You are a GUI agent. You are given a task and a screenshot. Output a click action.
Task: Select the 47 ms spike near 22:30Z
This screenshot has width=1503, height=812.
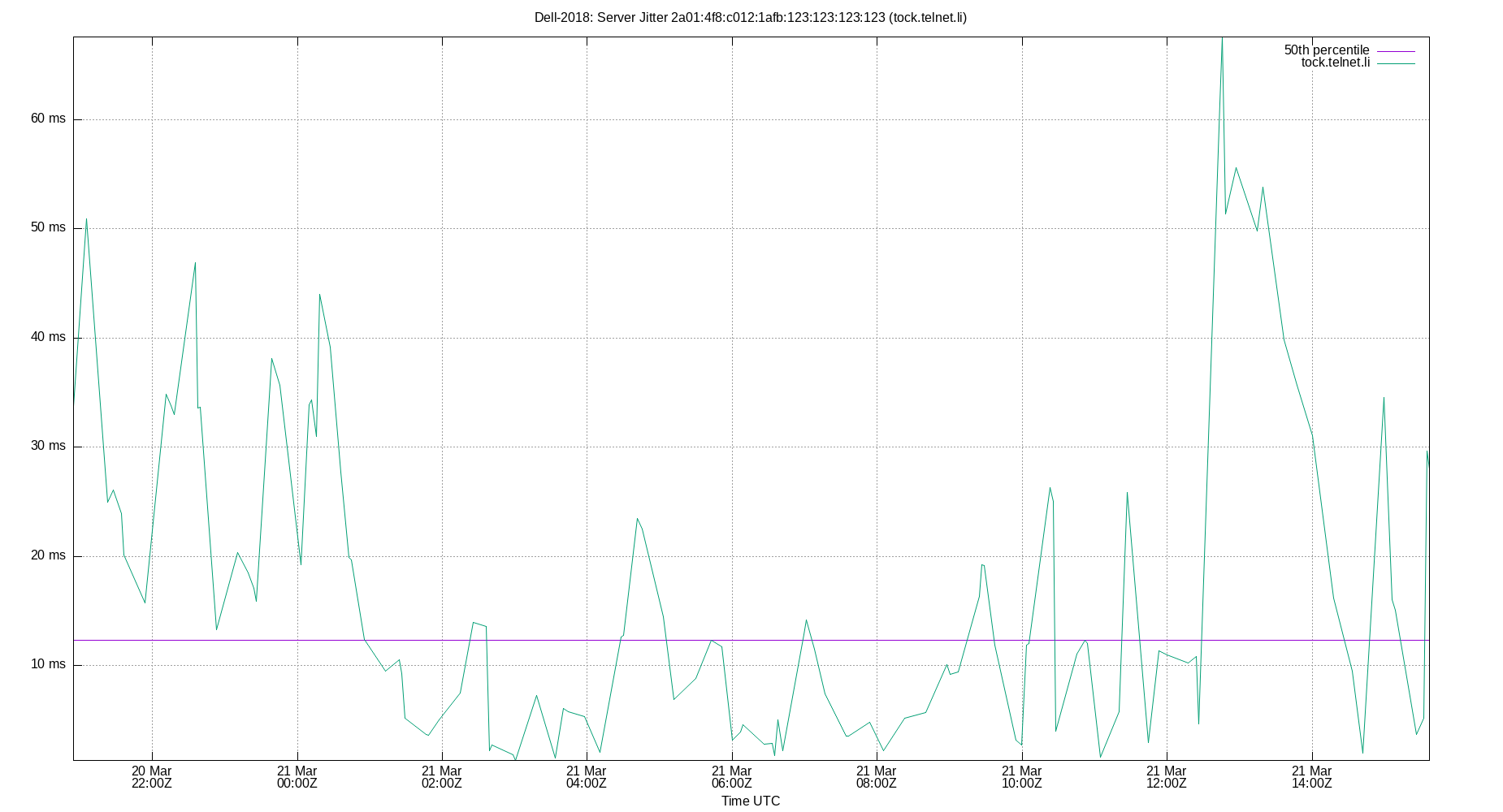[195, 263]
